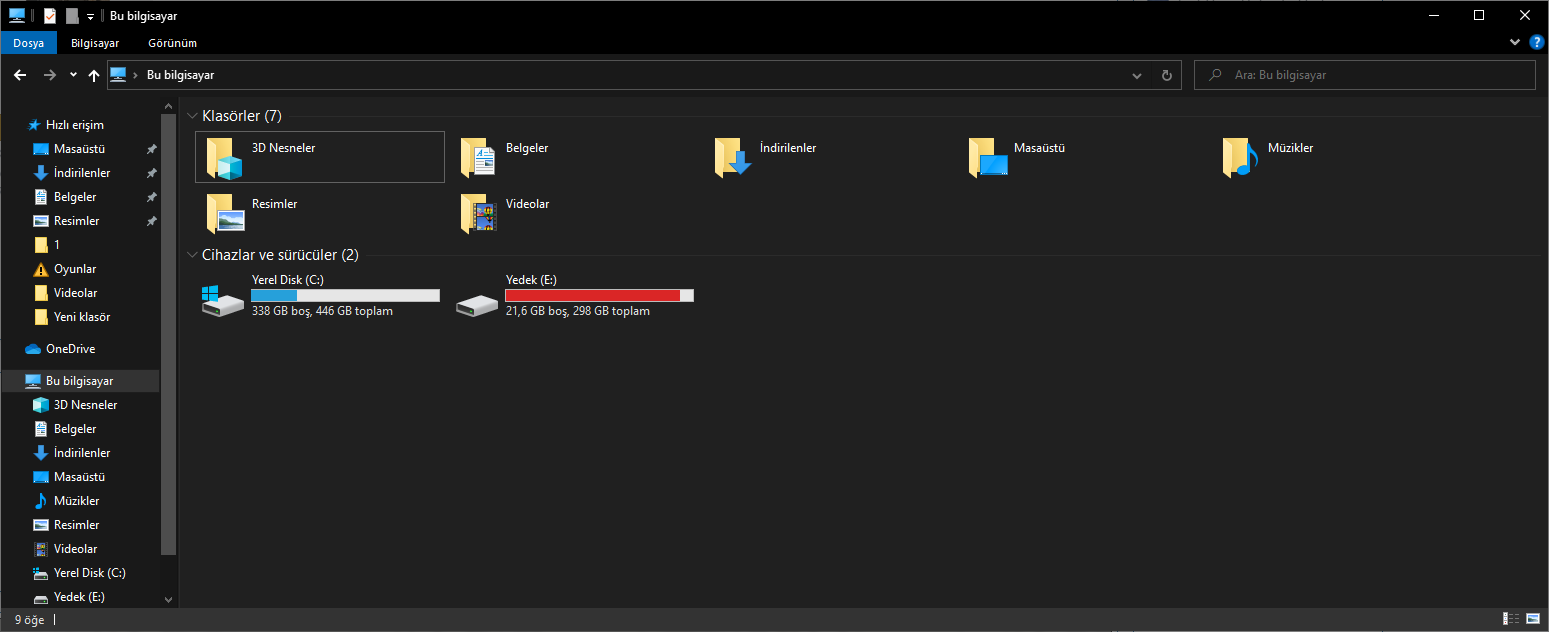The height and width of the screenshot is (632, 1549).
Task: Click the pin next to İndirilenler in sidebar
Action: tap(151, 173)
